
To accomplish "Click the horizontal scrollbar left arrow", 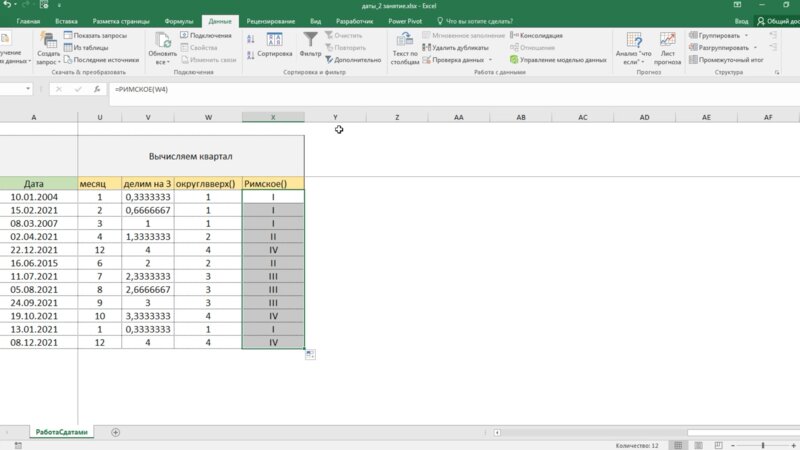I will [x=497, y=433].
